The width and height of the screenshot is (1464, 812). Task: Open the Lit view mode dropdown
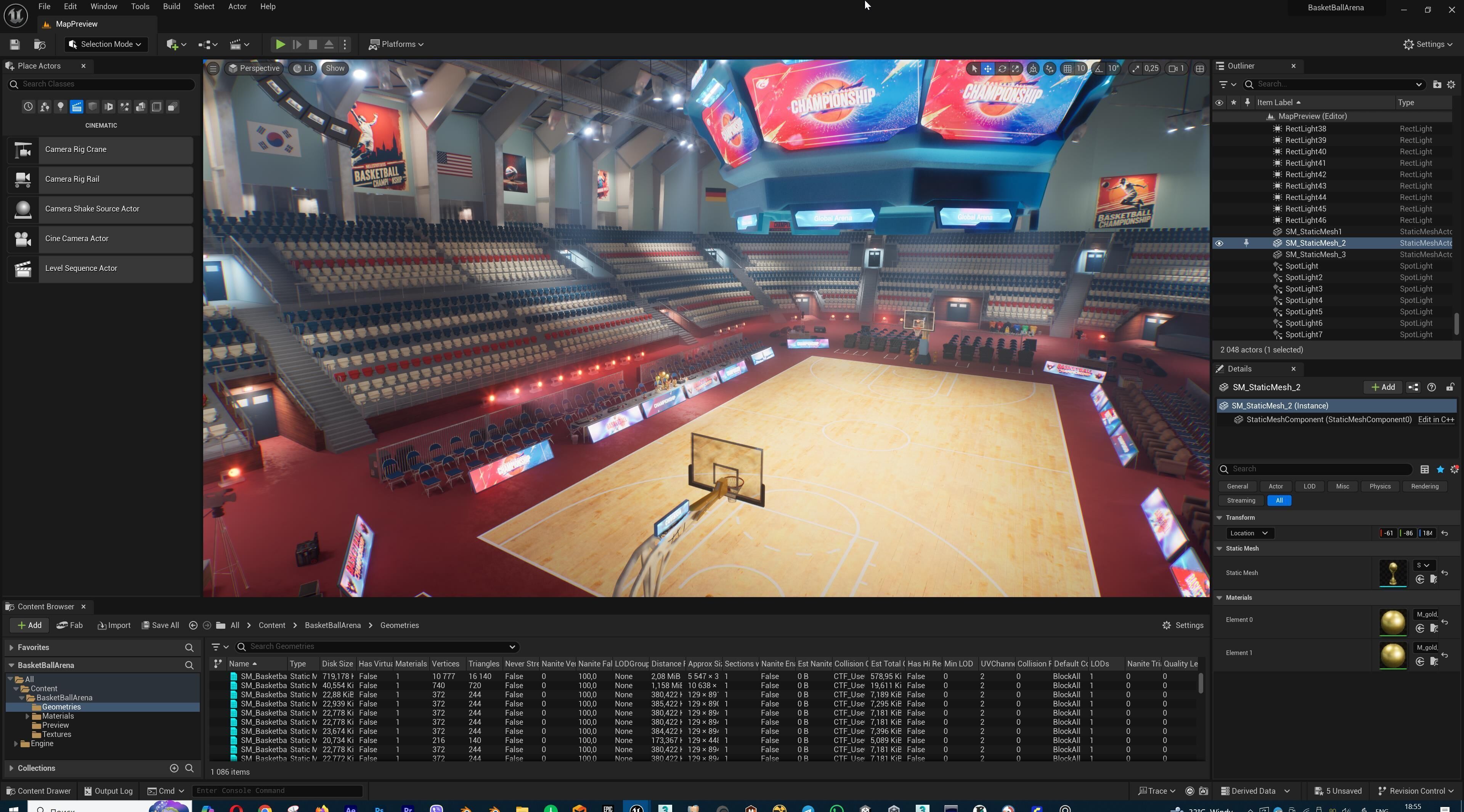point(303,68)
